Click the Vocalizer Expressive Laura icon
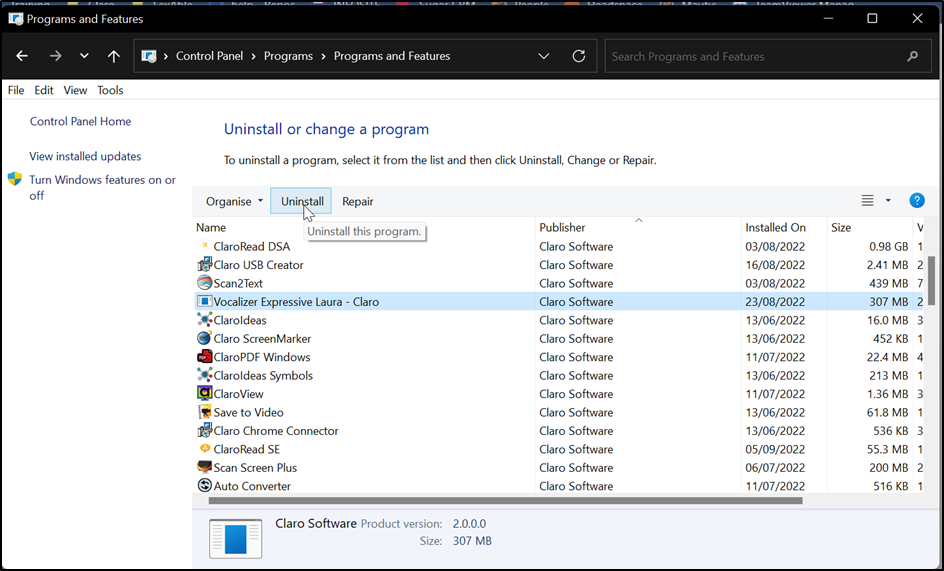The width and height of the screenshot is (944, 571). (x=205, y=301)
